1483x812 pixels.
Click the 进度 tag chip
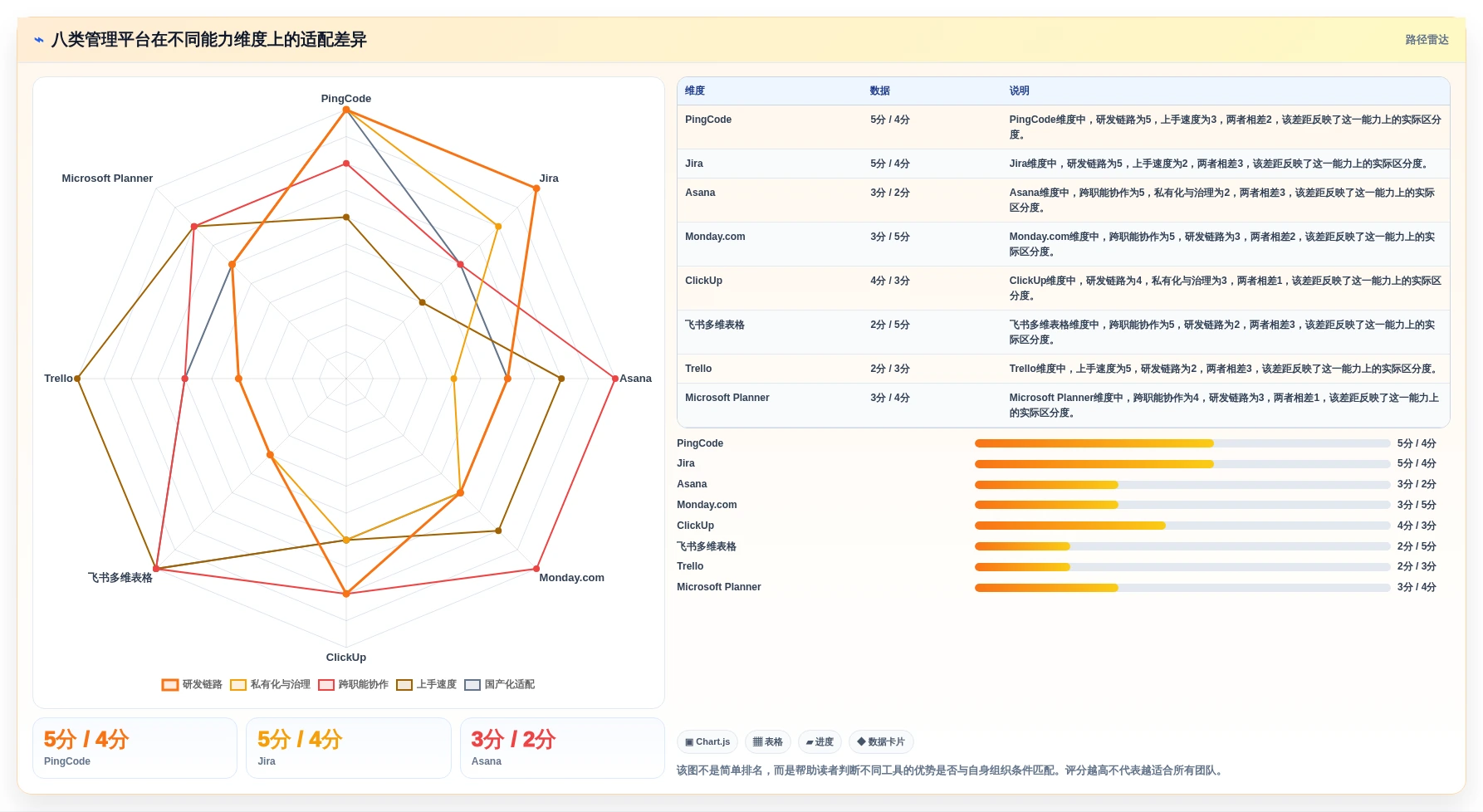[x=820, y=742]
